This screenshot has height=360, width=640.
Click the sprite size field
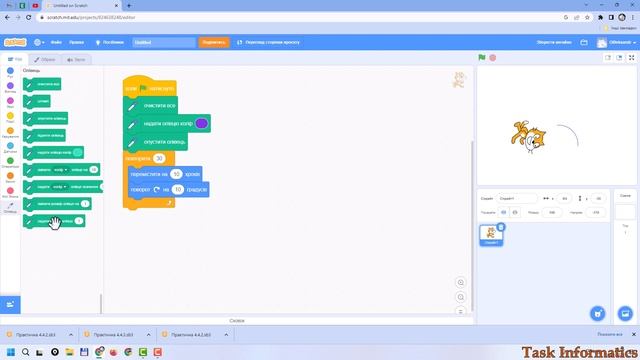[x=552, y=212]
